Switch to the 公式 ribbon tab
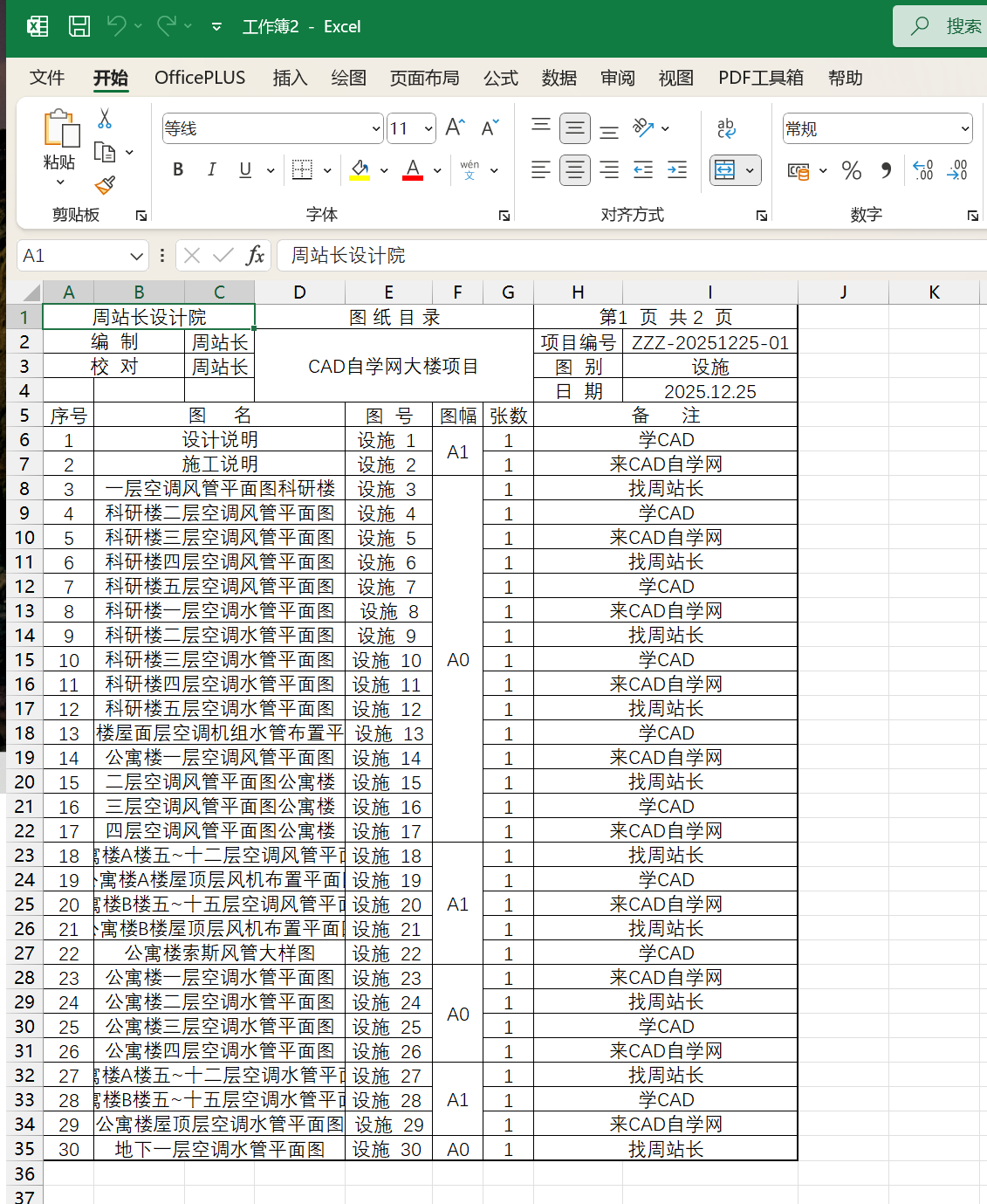Image resolution: width=987 pixels, height=1204 pixels. [x=501, y=78]
